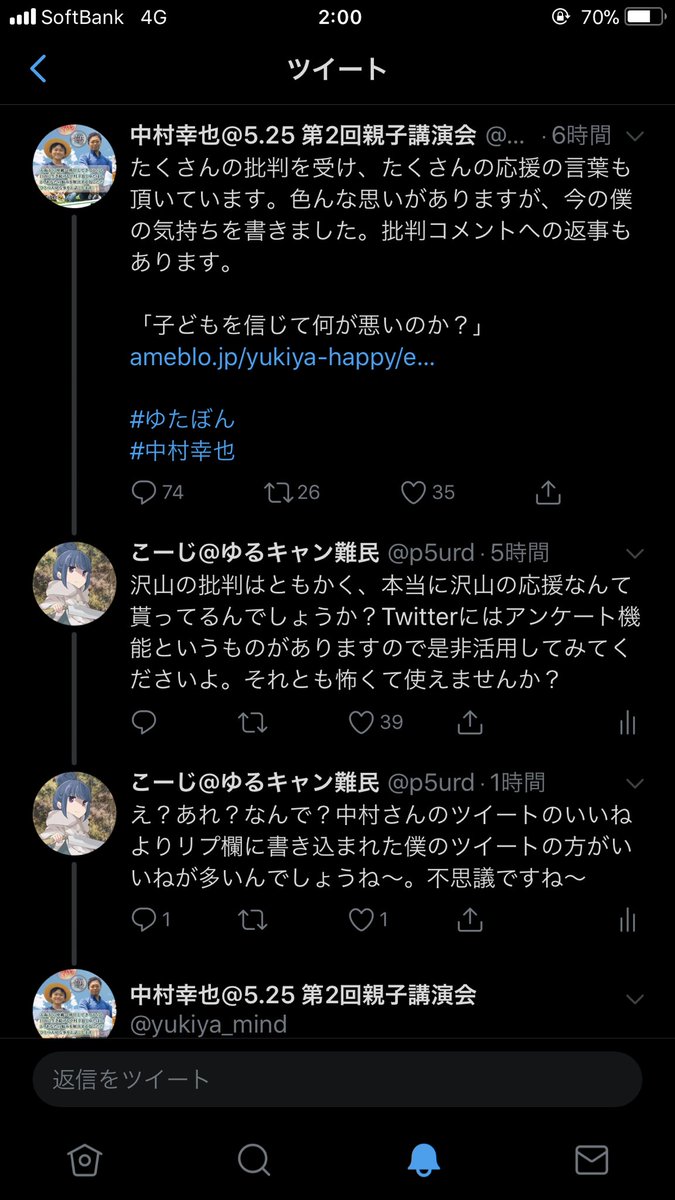Switch to the Notifications tab
Viewport: 675px width, 1200px height.
422,1159
